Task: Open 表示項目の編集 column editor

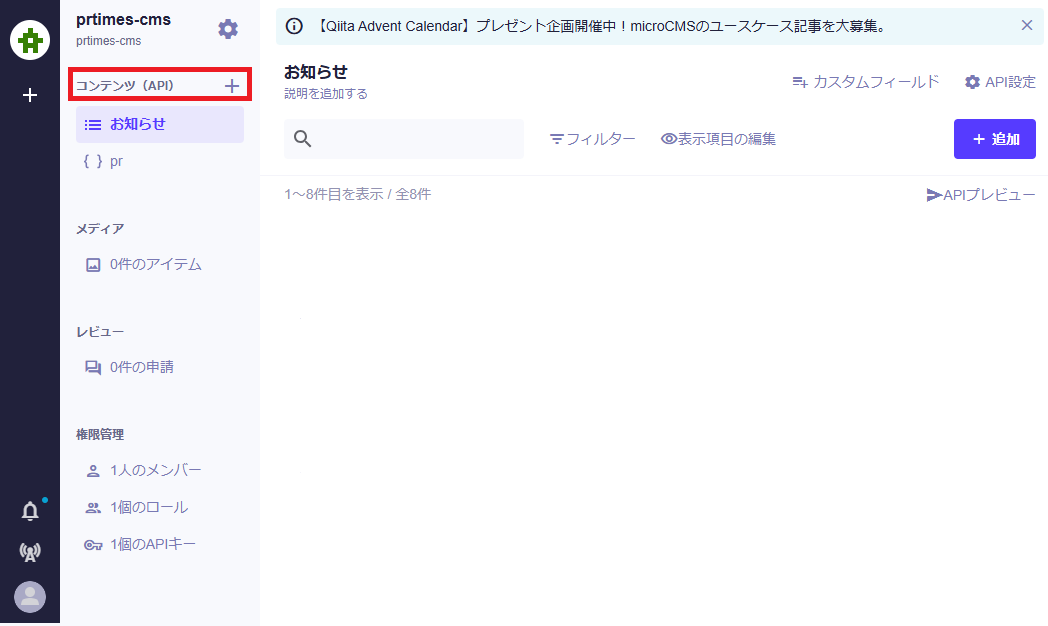Action: (718, 139)
